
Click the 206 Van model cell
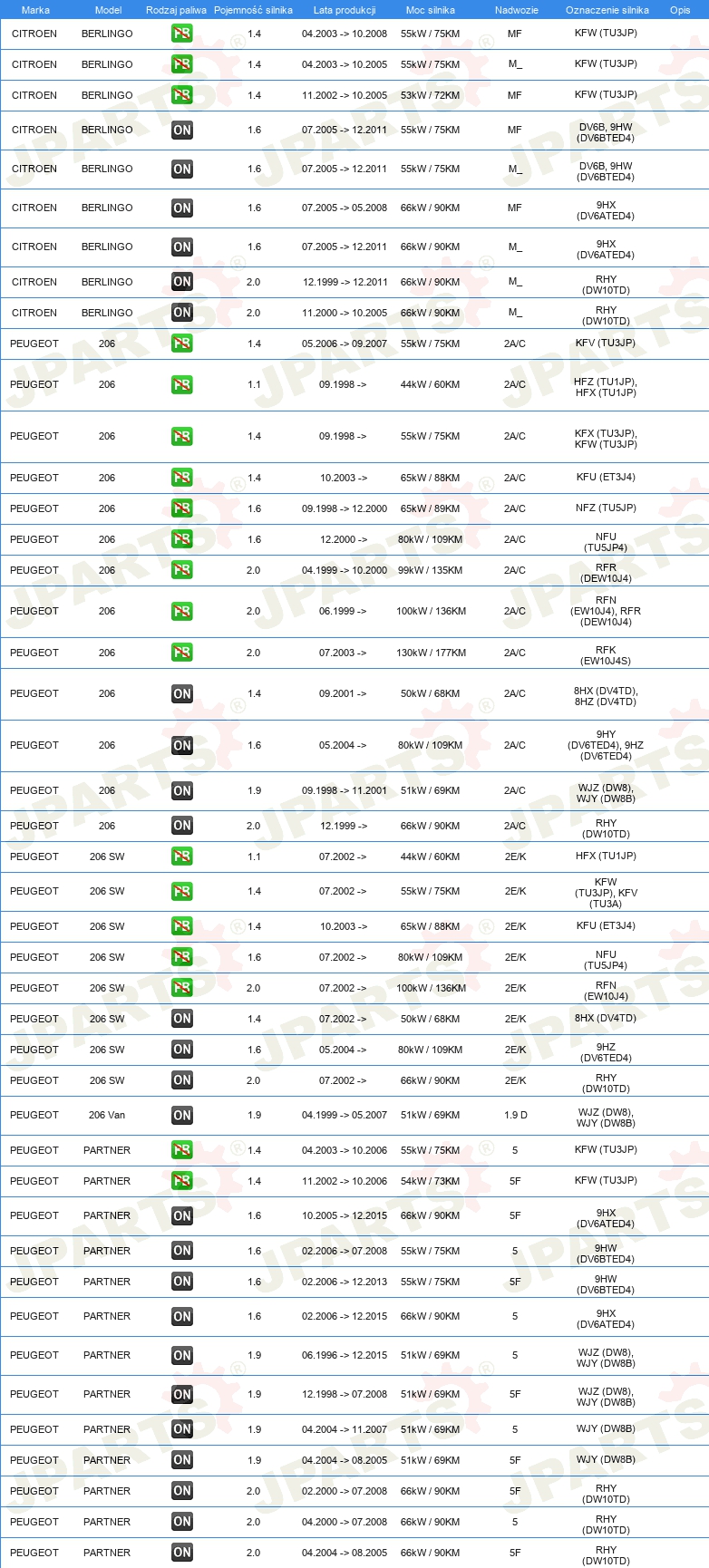pyautogui.click(x=107, y=1115)
